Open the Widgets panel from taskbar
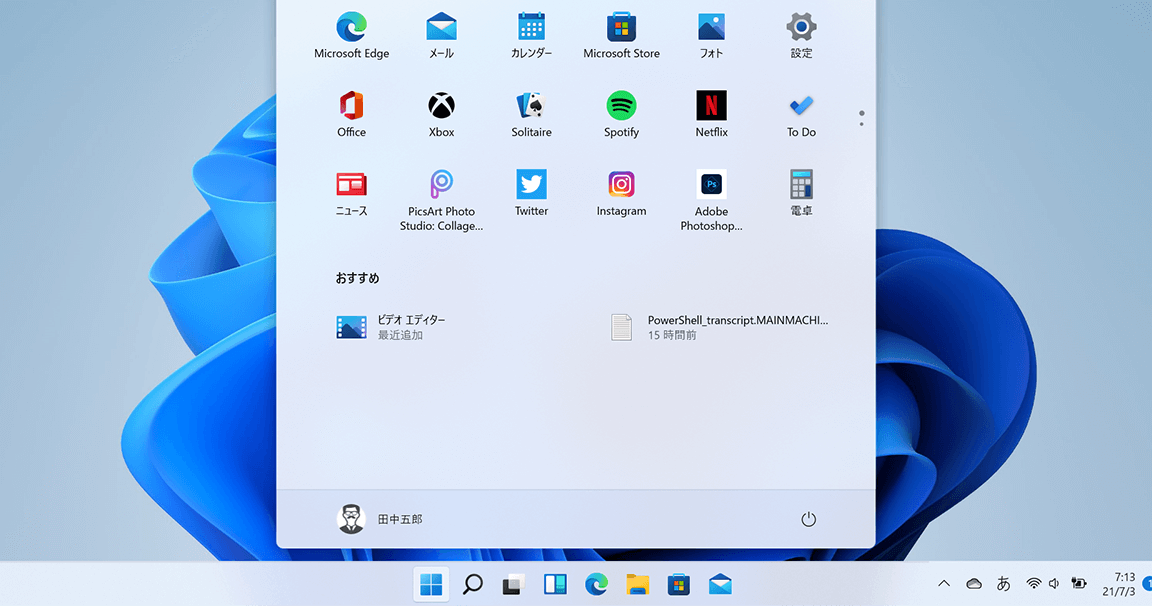 coord(555,585)
